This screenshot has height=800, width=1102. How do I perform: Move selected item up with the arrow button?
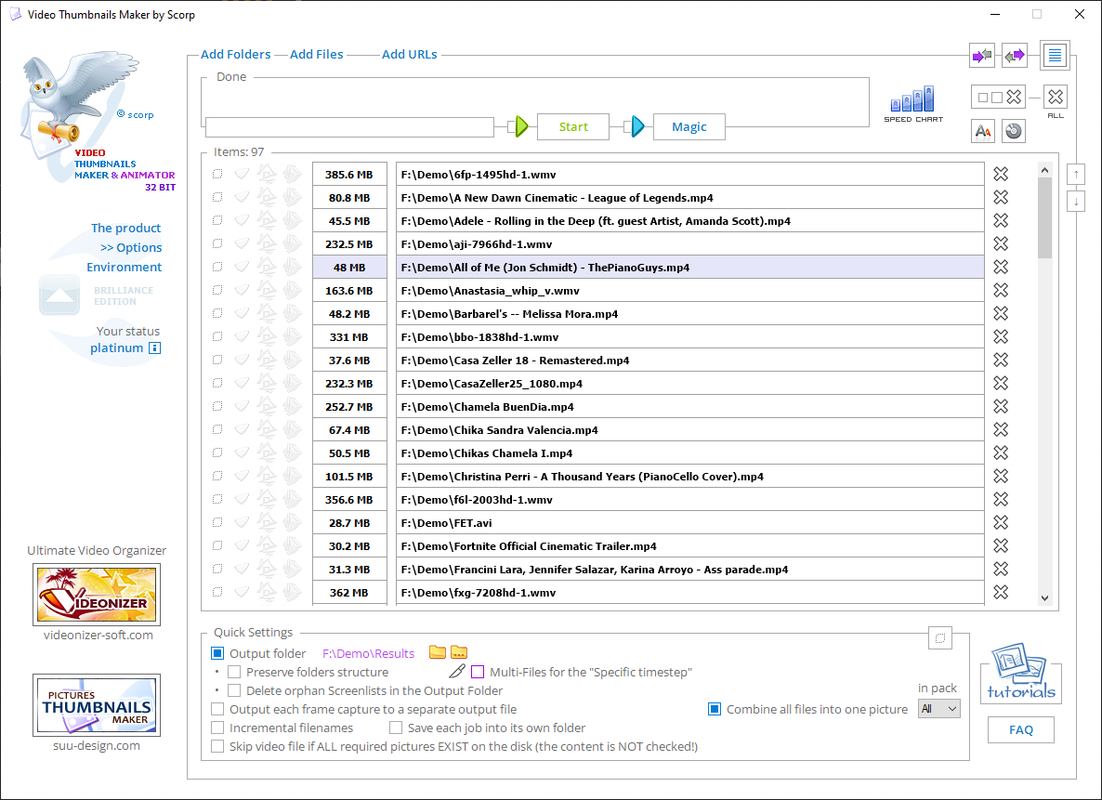tap(1075, 174)
